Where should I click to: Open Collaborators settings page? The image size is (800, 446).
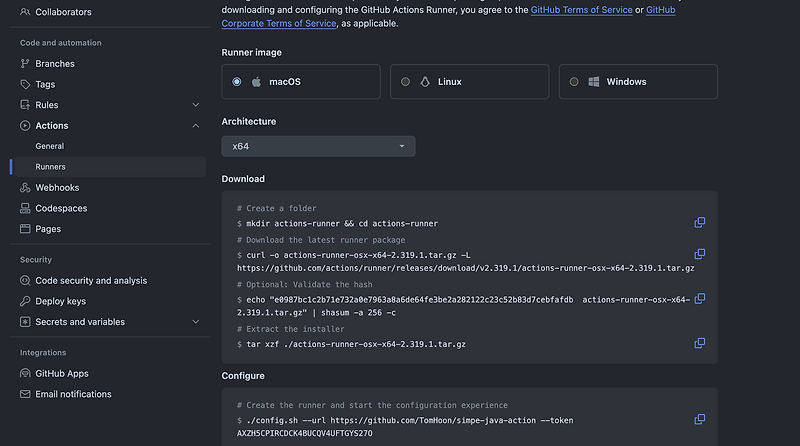tap(63, 12)
